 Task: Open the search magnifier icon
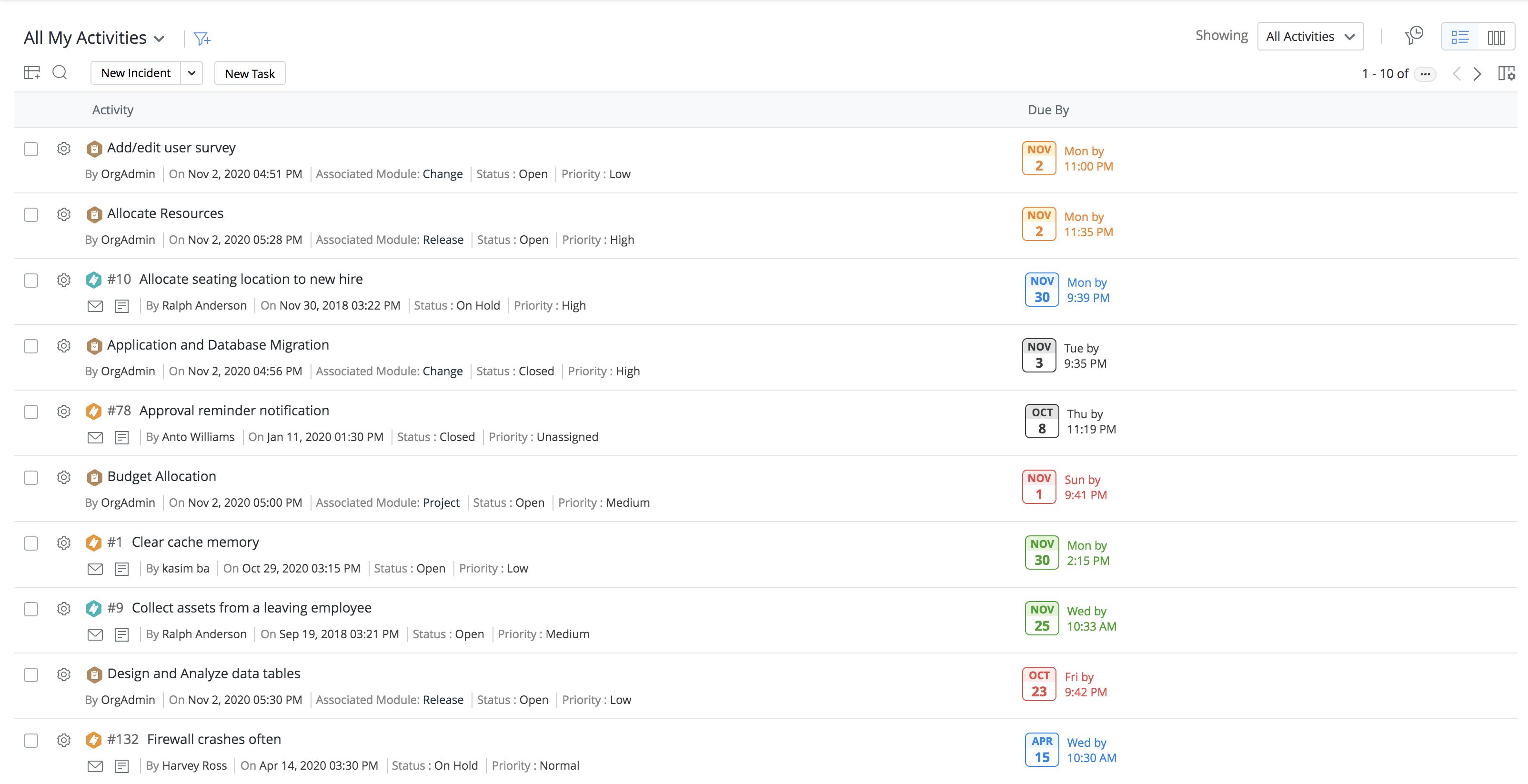[60, 73]
